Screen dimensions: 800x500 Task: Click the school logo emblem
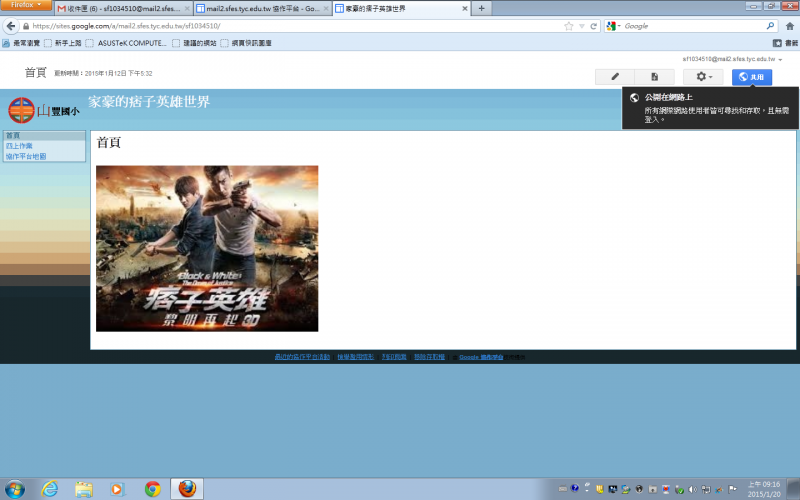pyautogui.click(x=21, y=110)
